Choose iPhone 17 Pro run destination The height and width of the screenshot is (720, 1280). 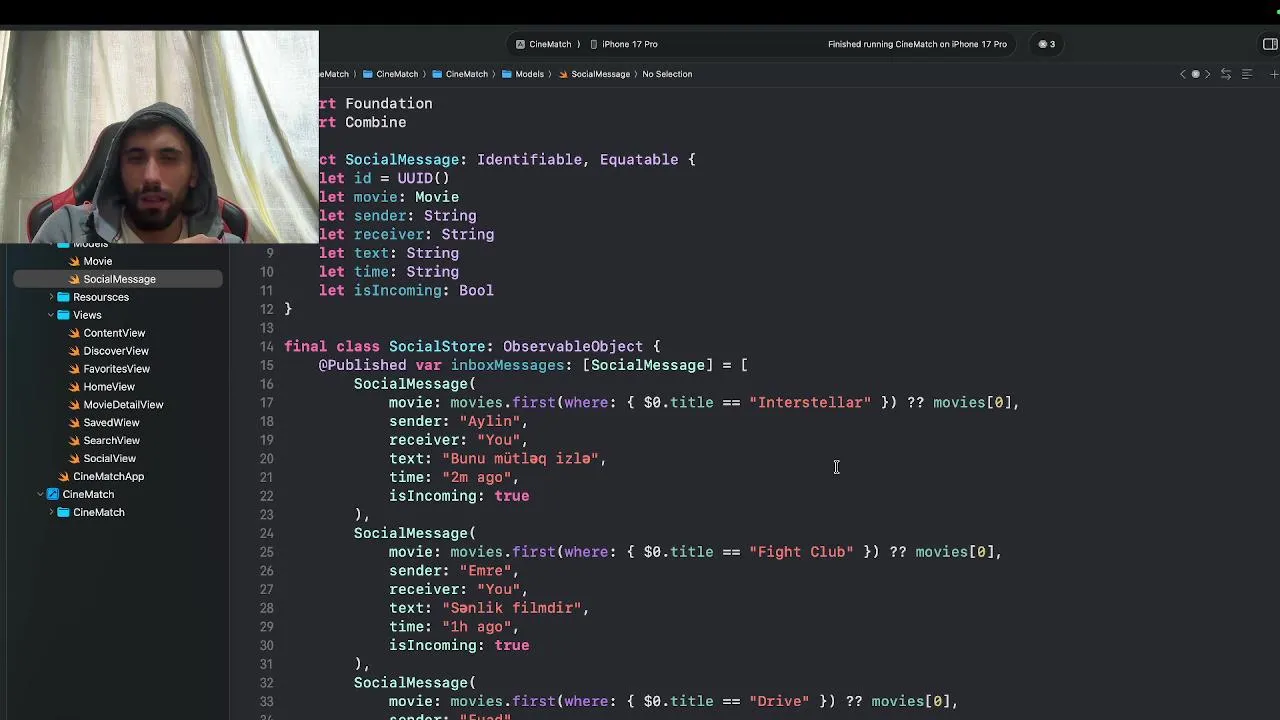pyautogui.click(x=624, y=44)
